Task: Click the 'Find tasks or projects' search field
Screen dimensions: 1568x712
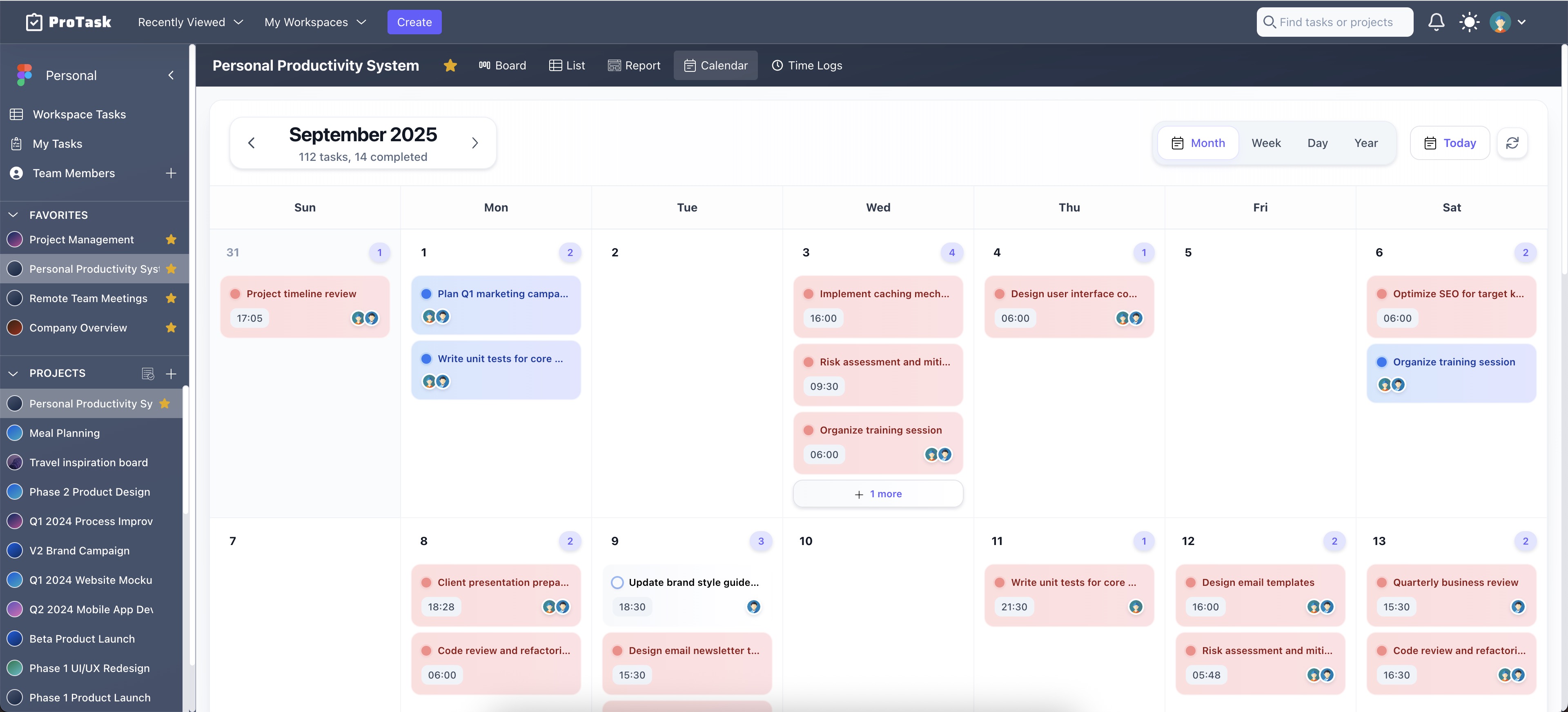Action: [x=1334, y=21]
